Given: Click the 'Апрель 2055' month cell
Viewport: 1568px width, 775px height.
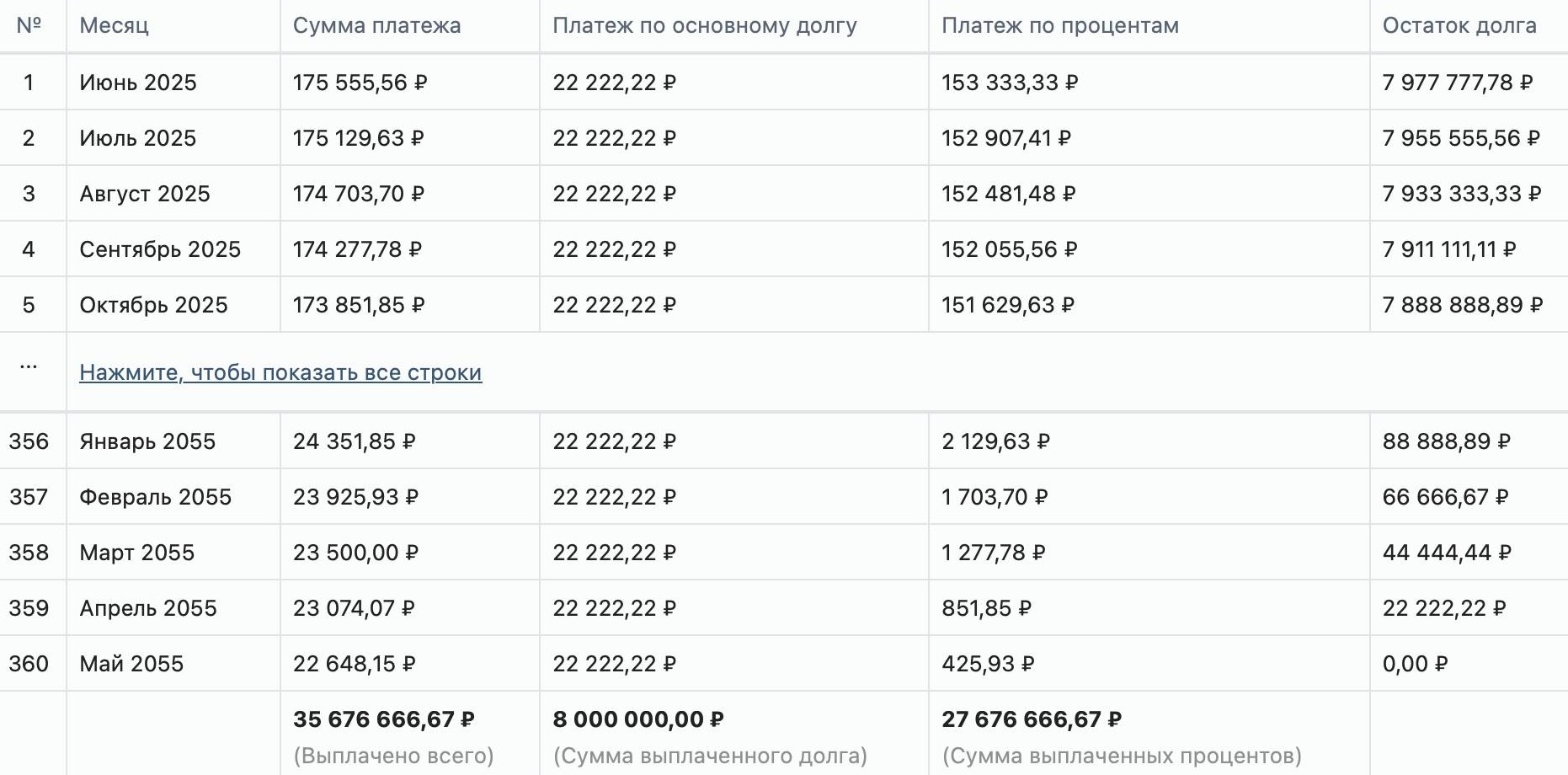Looking at the screenshot, I should click(x=148, y=608).
